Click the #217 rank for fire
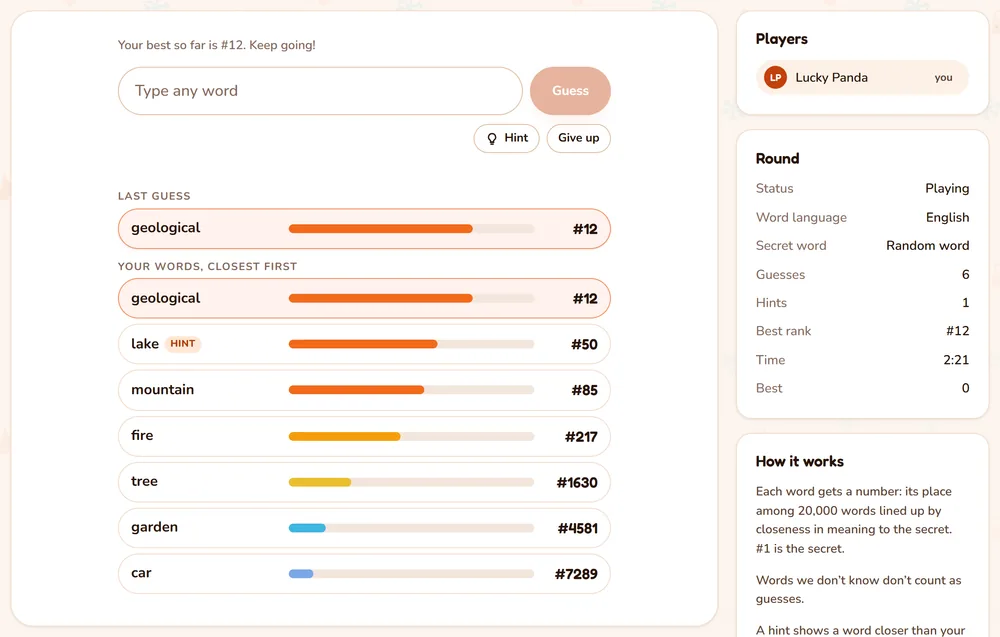This screenshot has height=637, width=1000. click(x=581, y=437)
